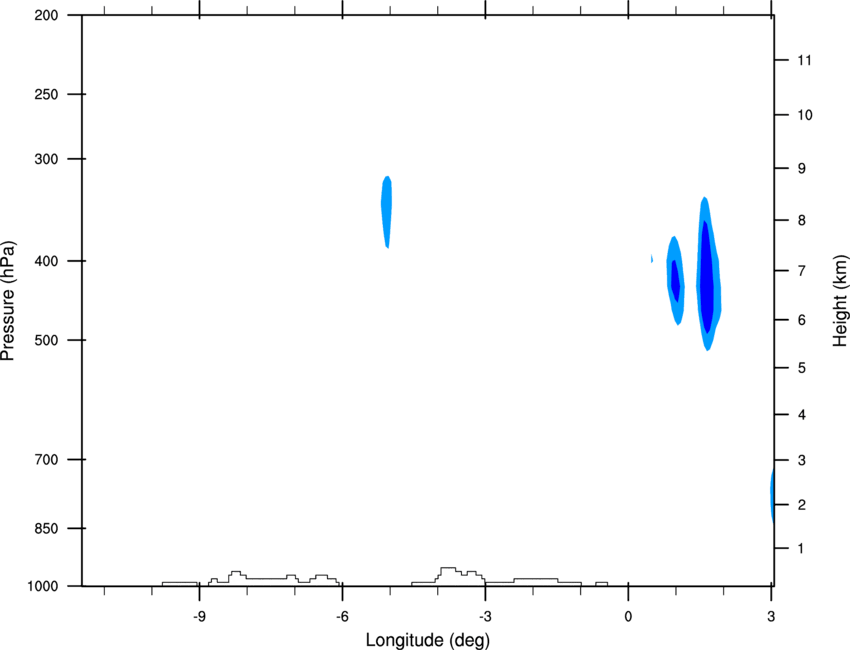
Task: Click the 850 pressure tick label
Action: pos(46,528)
